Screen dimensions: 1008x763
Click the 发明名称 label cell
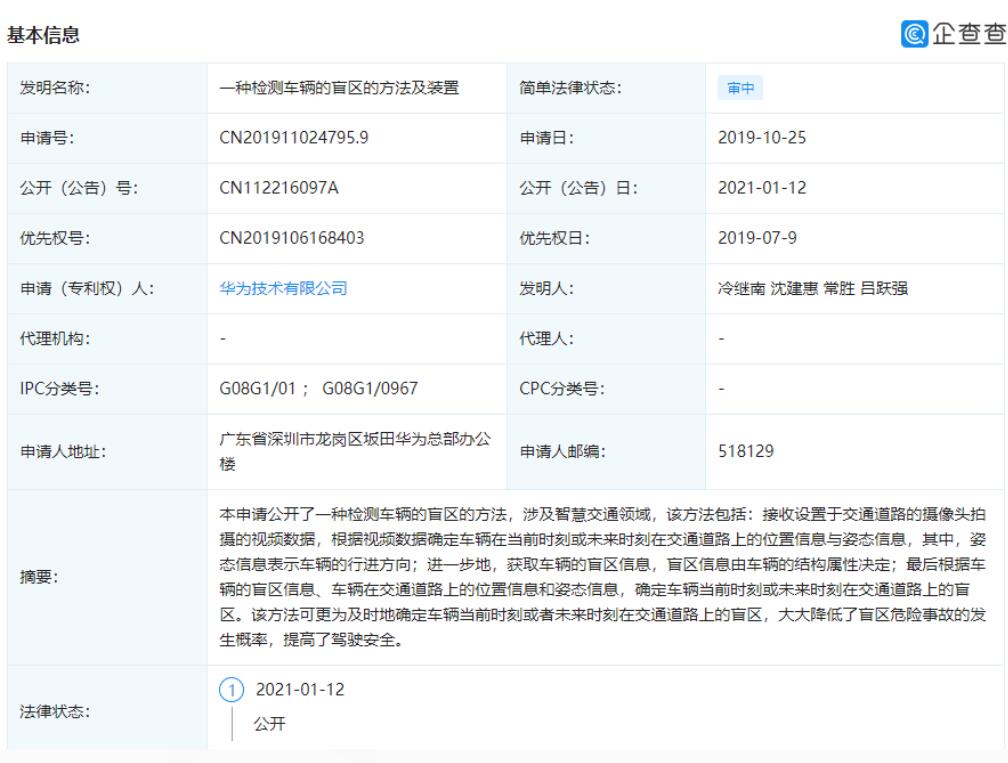point(107,88)
